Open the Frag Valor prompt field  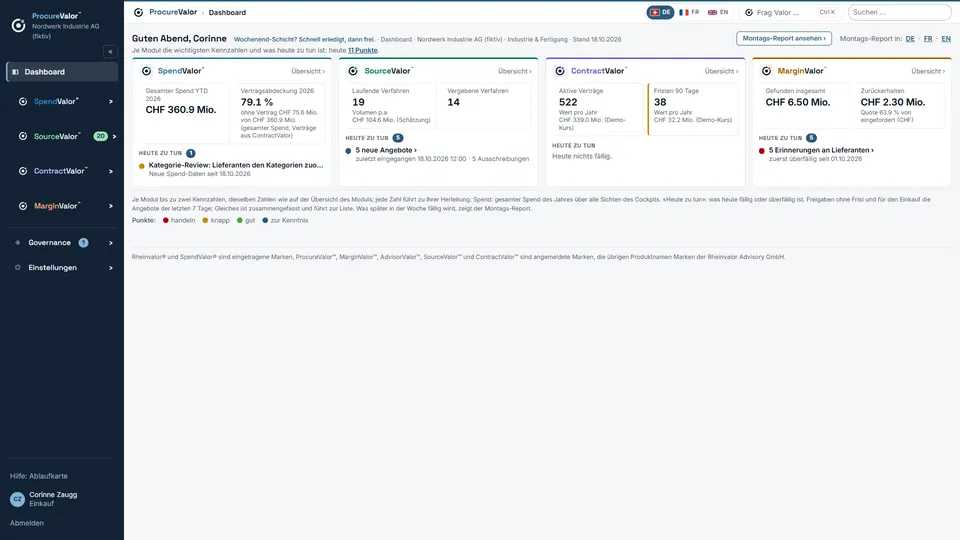tap(792, 12)
